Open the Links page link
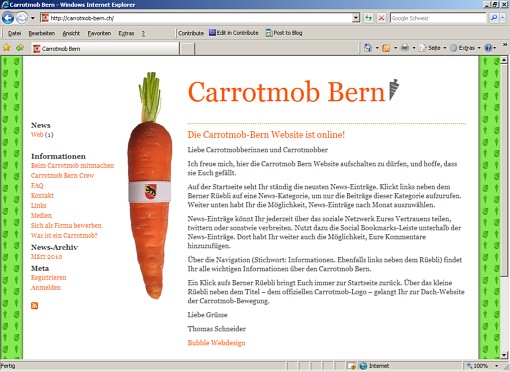Screen dimensions: 510x372 pos(39,205)
